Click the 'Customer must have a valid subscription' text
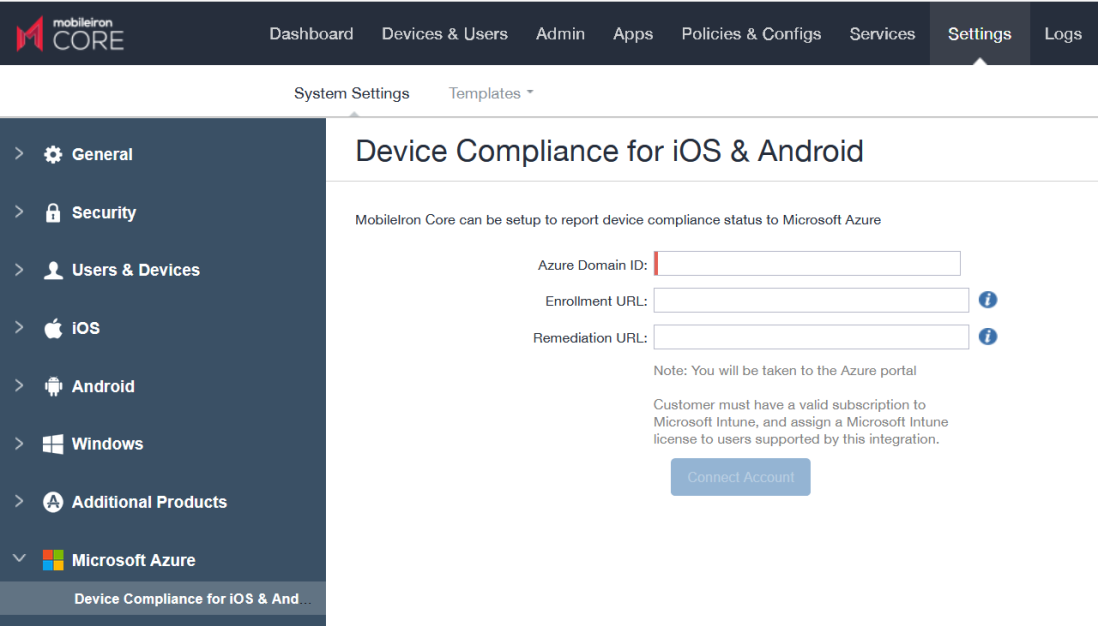 pyautogui.click(x=801, y=422)
